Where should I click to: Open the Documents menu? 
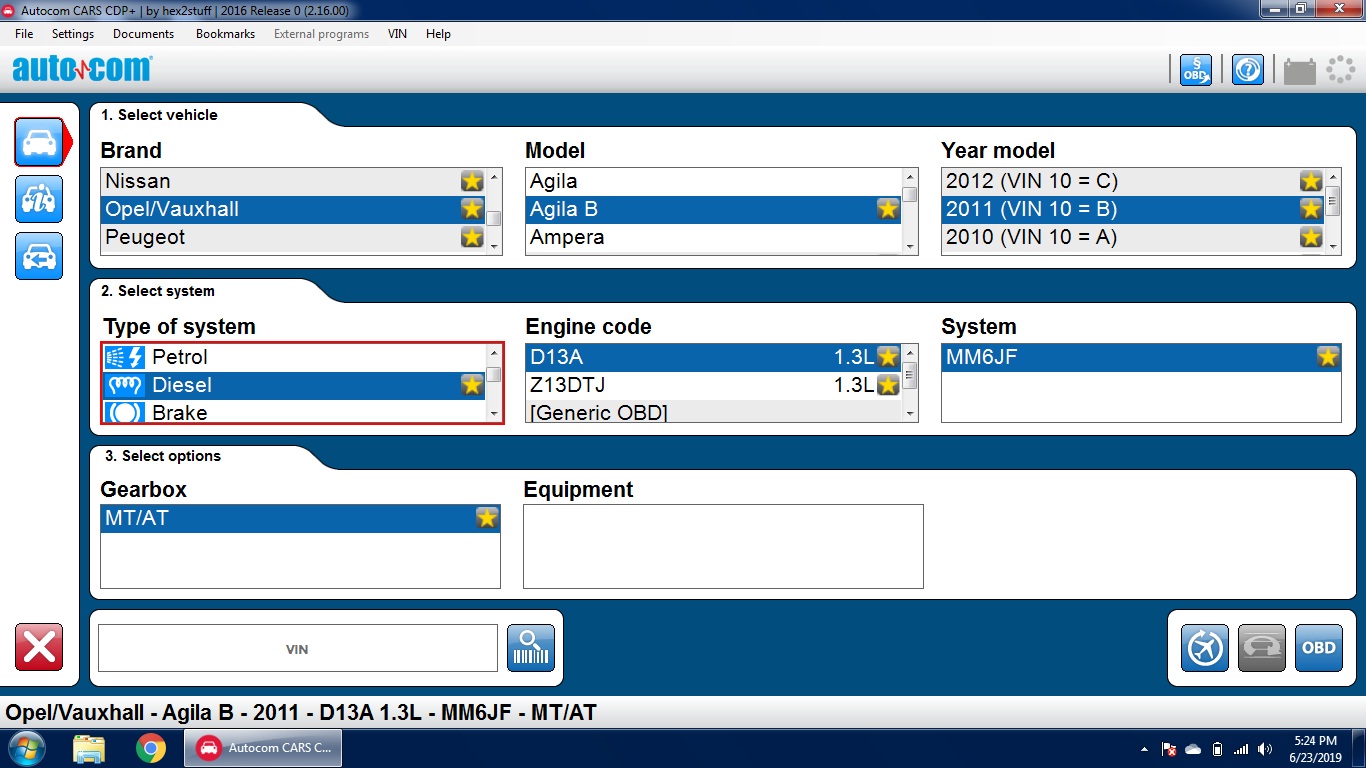pos(144,33)
